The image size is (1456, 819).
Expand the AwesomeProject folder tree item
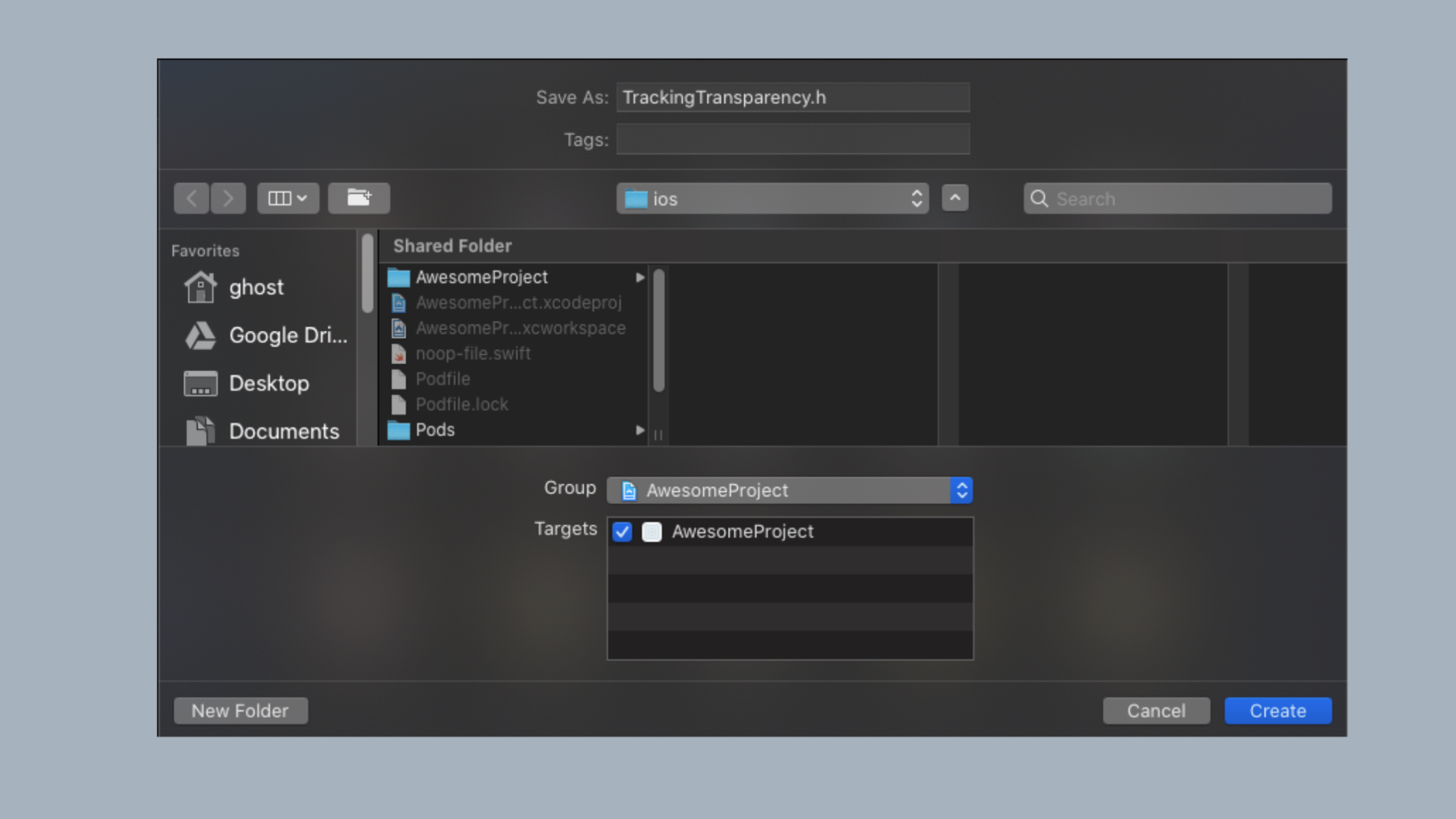coord(640,277)
